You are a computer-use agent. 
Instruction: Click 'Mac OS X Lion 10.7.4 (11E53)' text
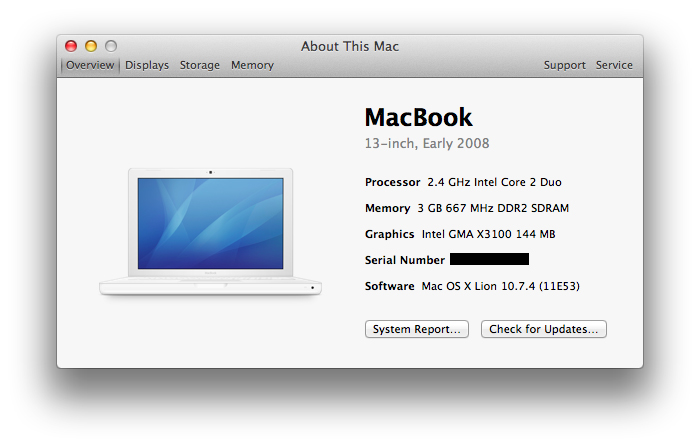pos(500,286)
